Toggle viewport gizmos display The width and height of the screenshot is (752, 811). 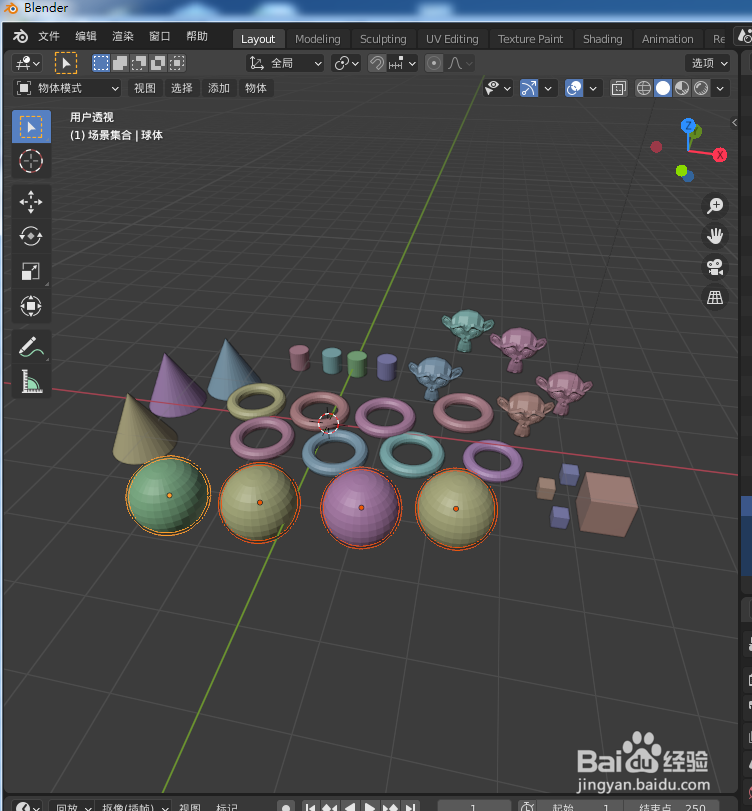click(x=529, y=88)
